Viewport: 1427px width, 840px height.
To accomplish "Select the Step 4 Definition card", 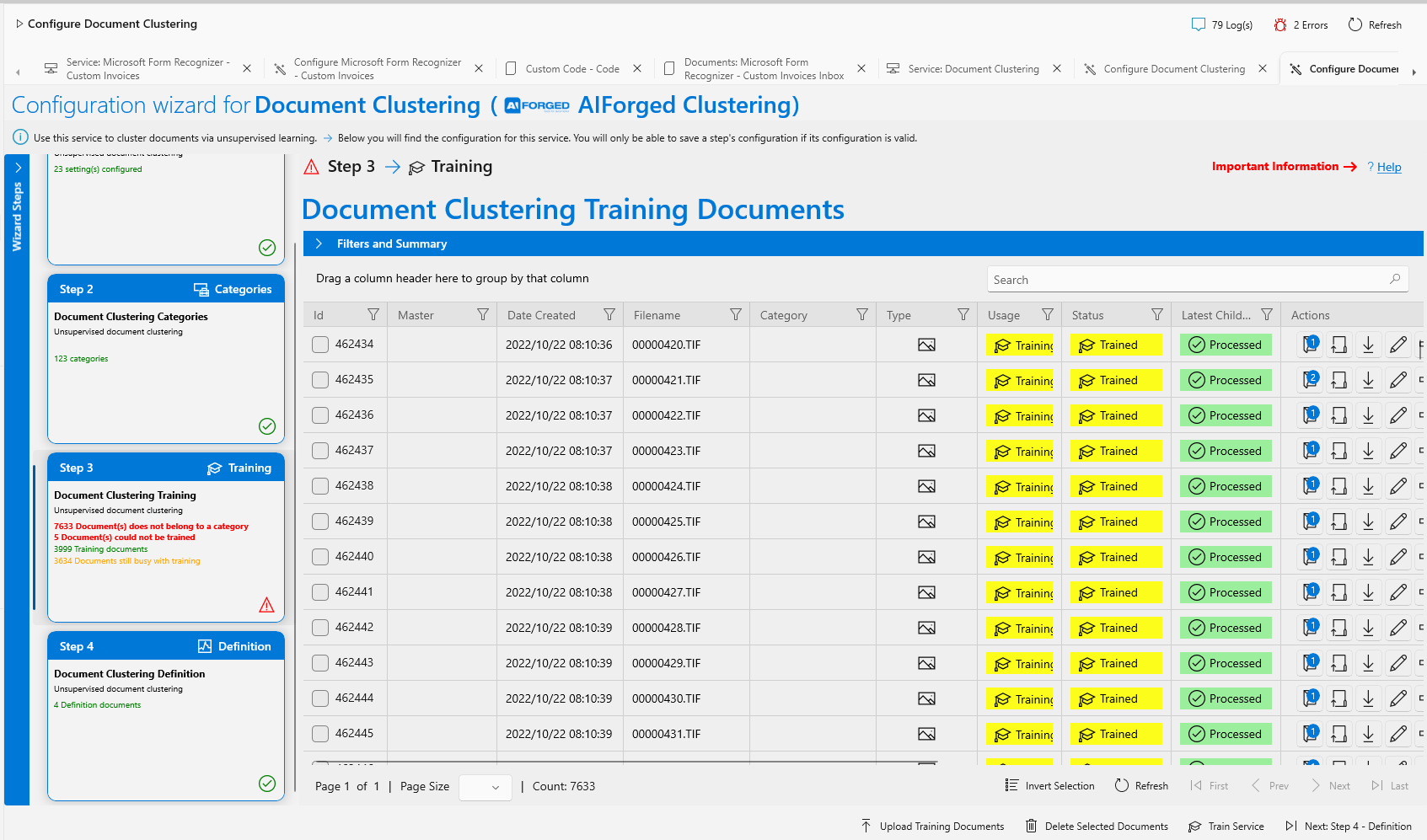I will tap(166, 716).
